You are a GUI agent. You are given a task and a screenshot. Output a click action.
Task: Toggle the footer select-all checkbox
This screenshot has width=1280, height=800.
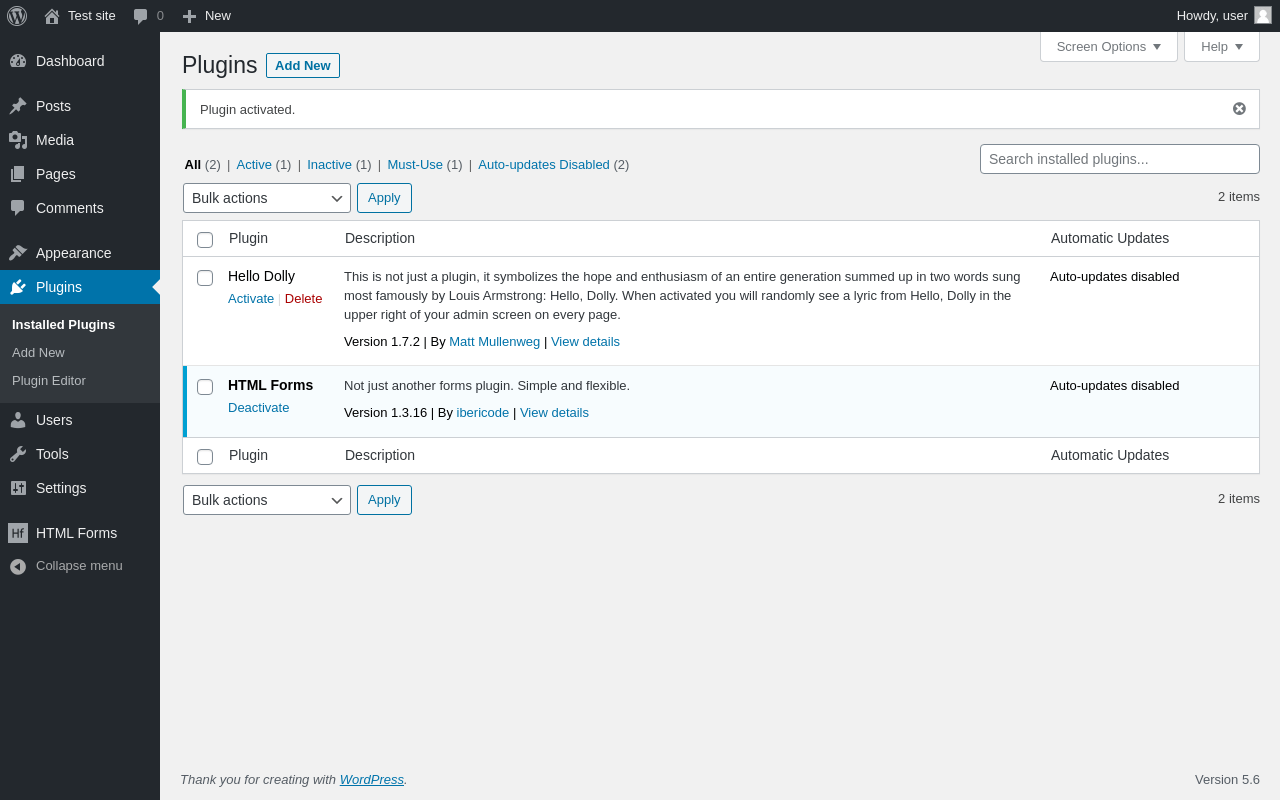(x=205, y=457)
